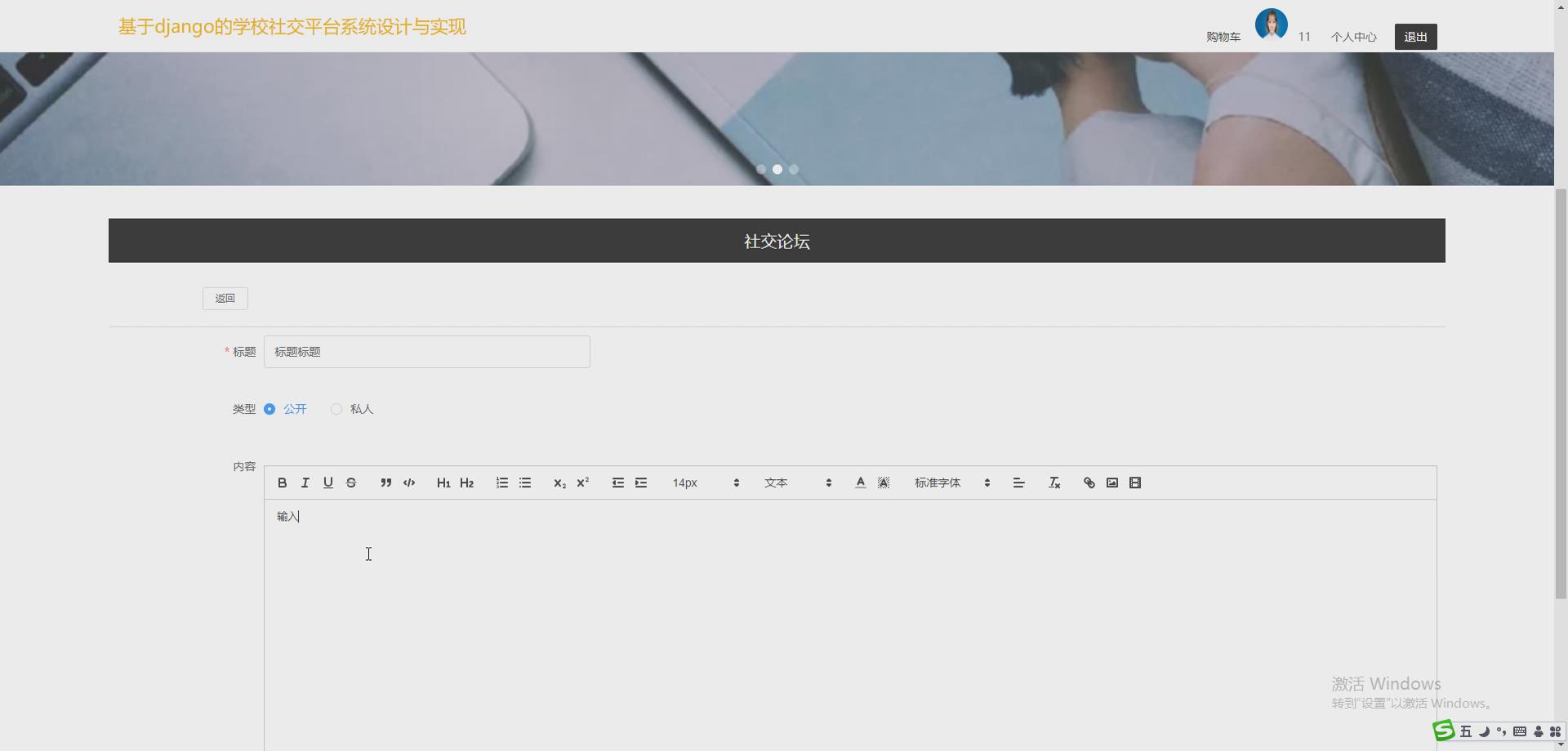
Task: Open the text background color picker
Action: 884,483
